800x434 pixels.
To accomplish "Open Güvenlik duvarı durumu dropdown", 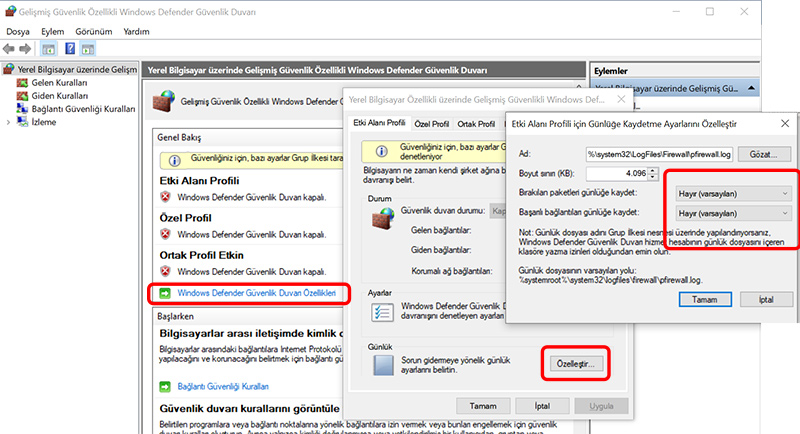I will (497, 211).
